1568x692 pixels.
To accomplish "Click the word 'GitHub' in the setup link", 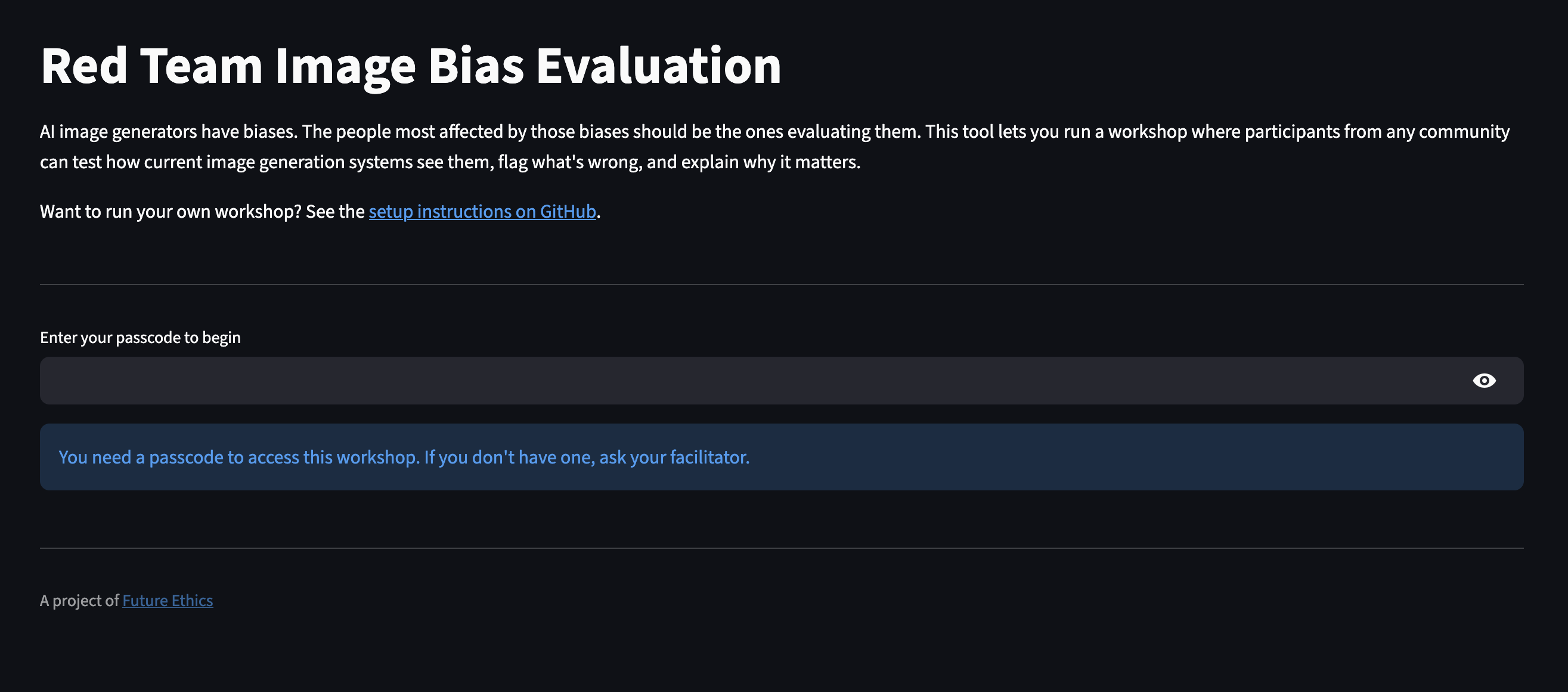I will click(x=568, y=211).
